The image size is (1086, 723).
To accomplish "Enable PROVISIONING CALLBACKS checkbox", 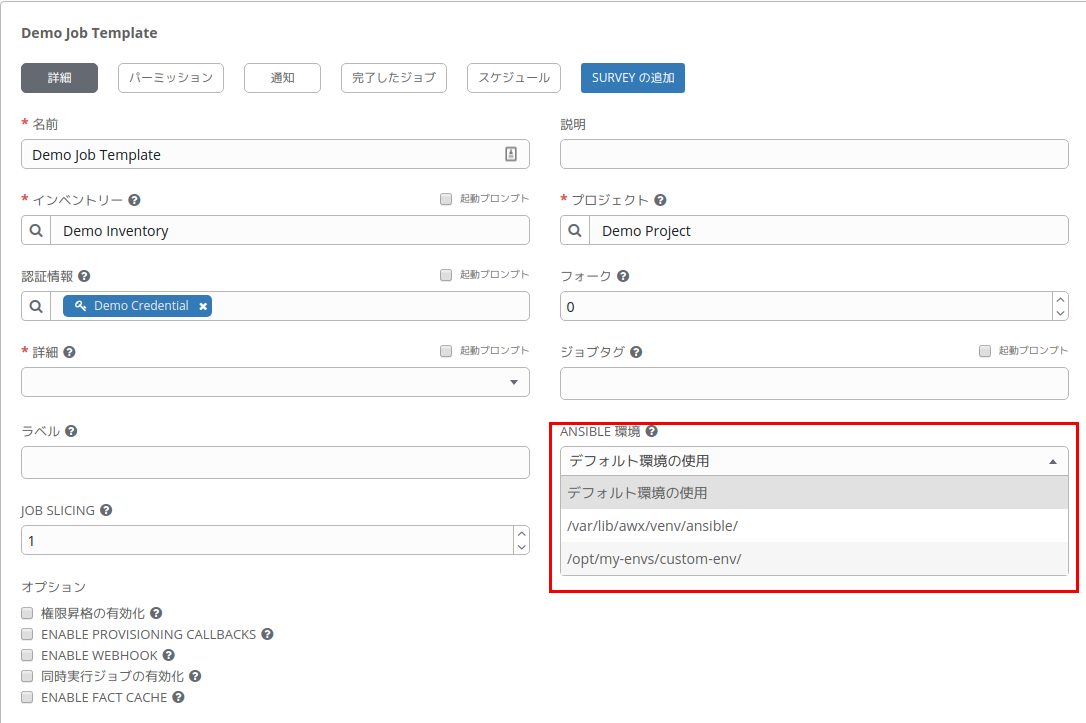I will [x=27, y=634].
